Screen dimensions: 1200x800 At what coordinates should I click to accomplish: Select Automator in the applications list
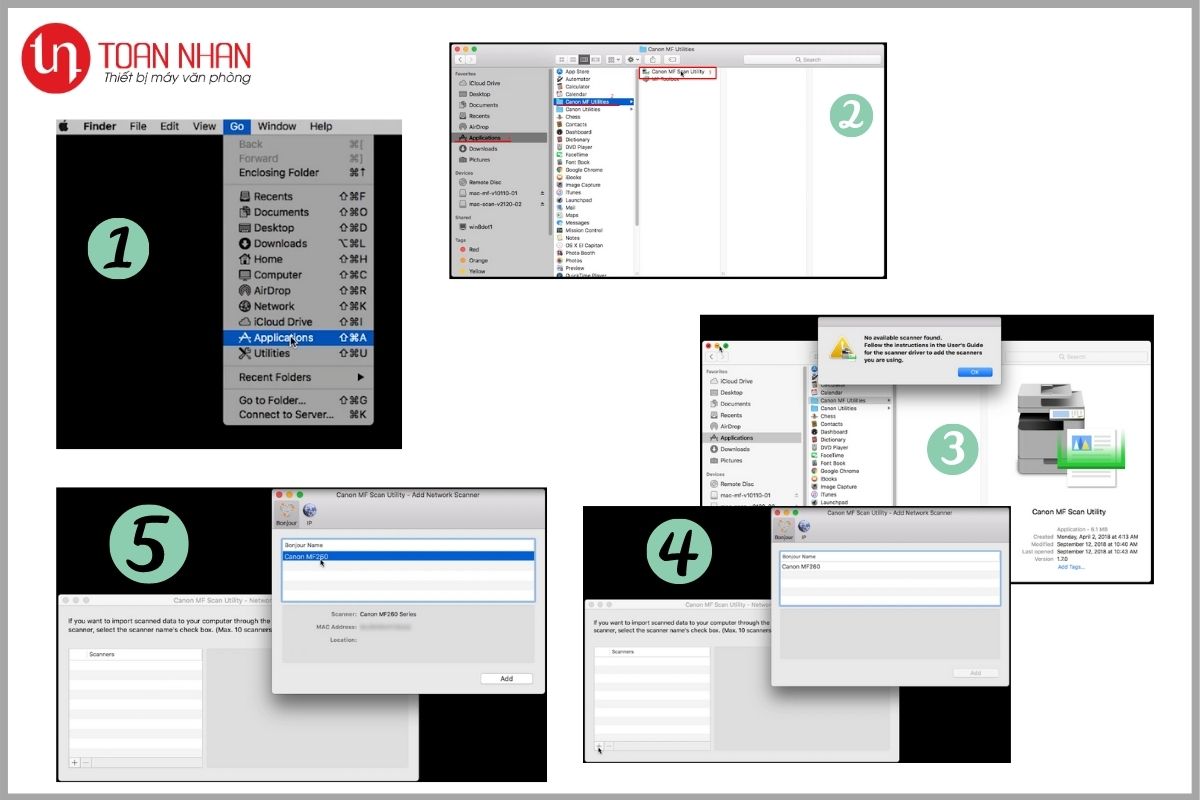578,79
